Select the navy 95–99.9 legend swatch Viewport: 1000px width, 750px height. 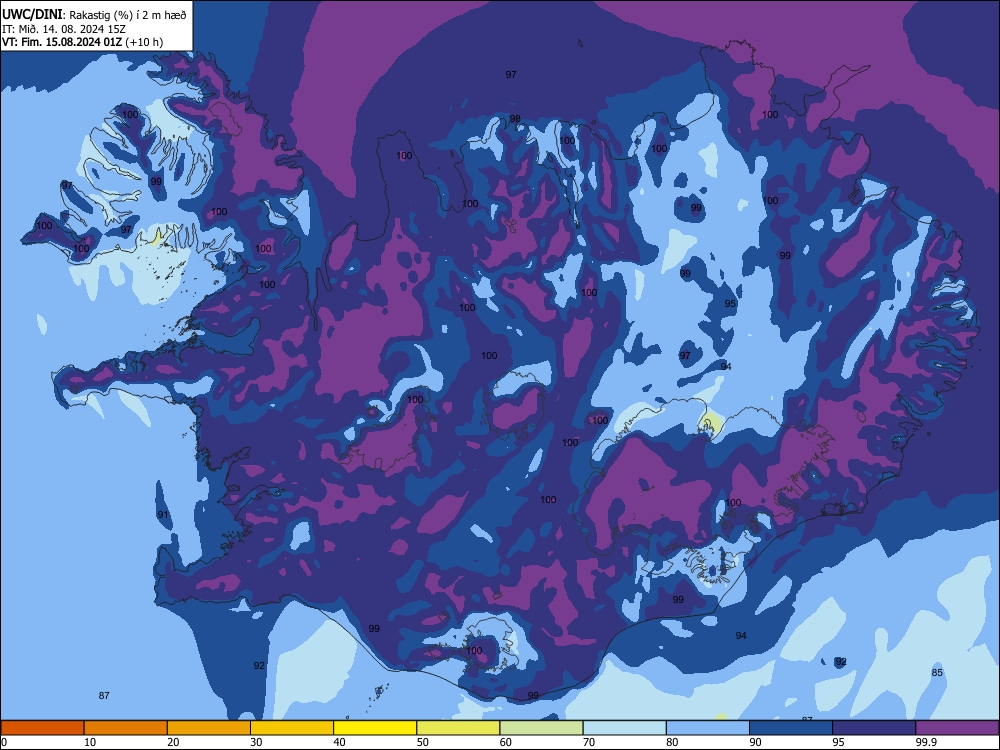click(874, 728)
